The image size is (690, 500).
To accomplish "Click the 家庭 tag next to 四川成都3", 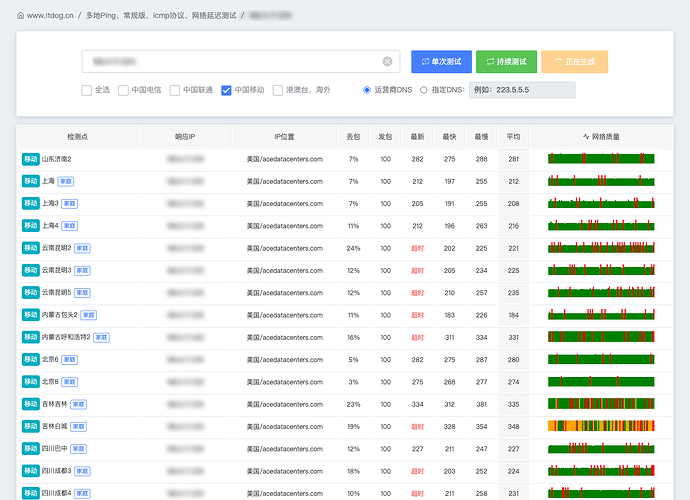I will pos(82,471).
